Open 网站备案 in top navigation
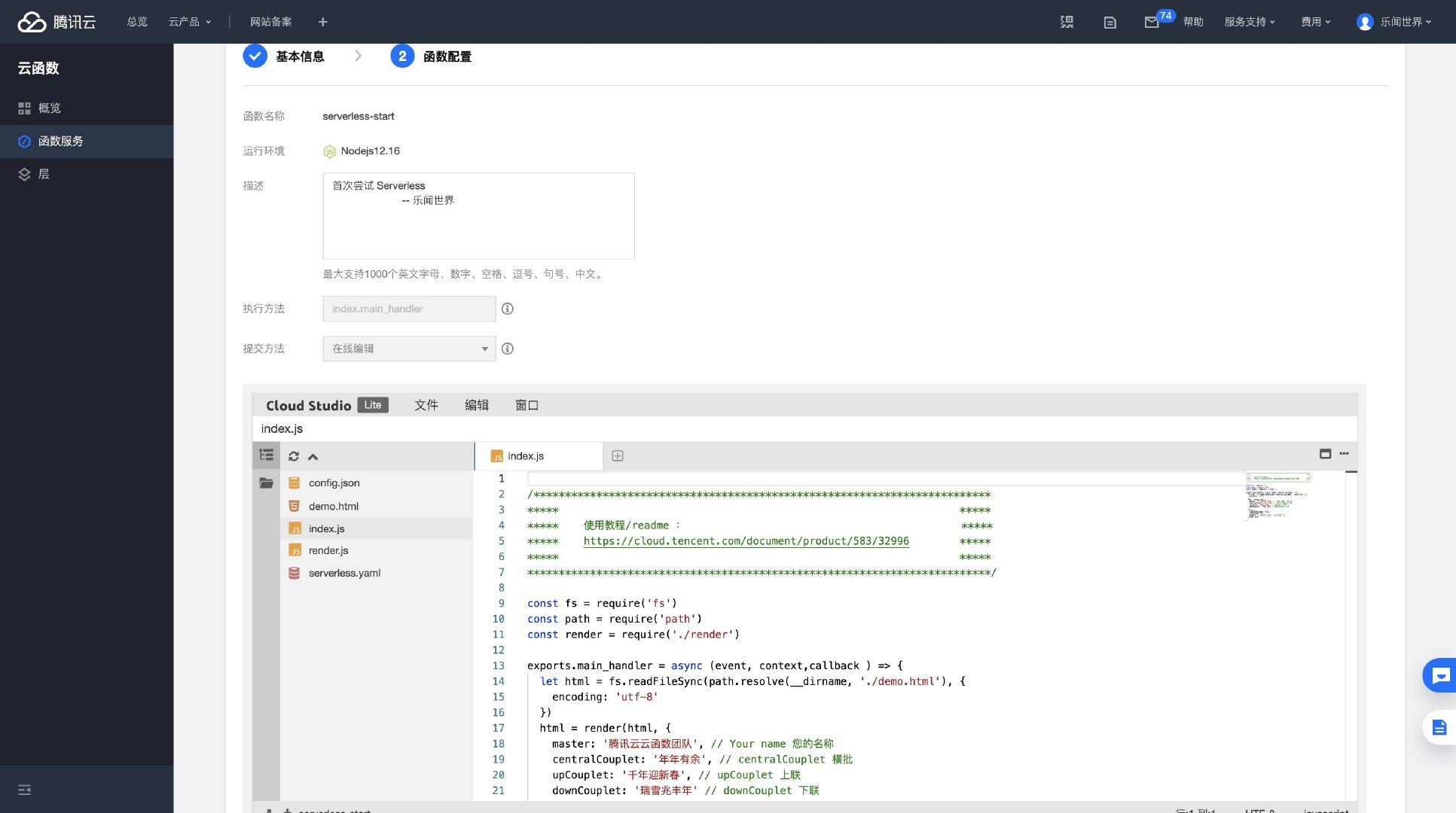Viewport: 1456px width, 813px height. pos(271,22)
